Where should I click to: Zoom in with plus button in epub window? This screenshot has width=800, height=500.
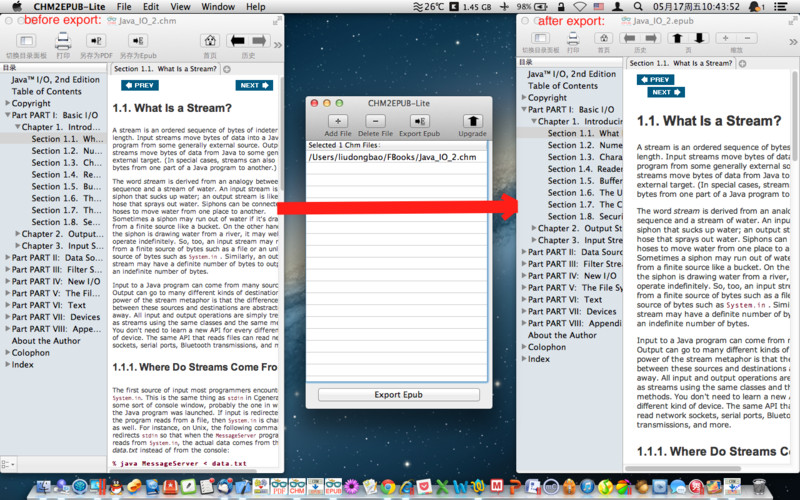click(x=726, y=38)
